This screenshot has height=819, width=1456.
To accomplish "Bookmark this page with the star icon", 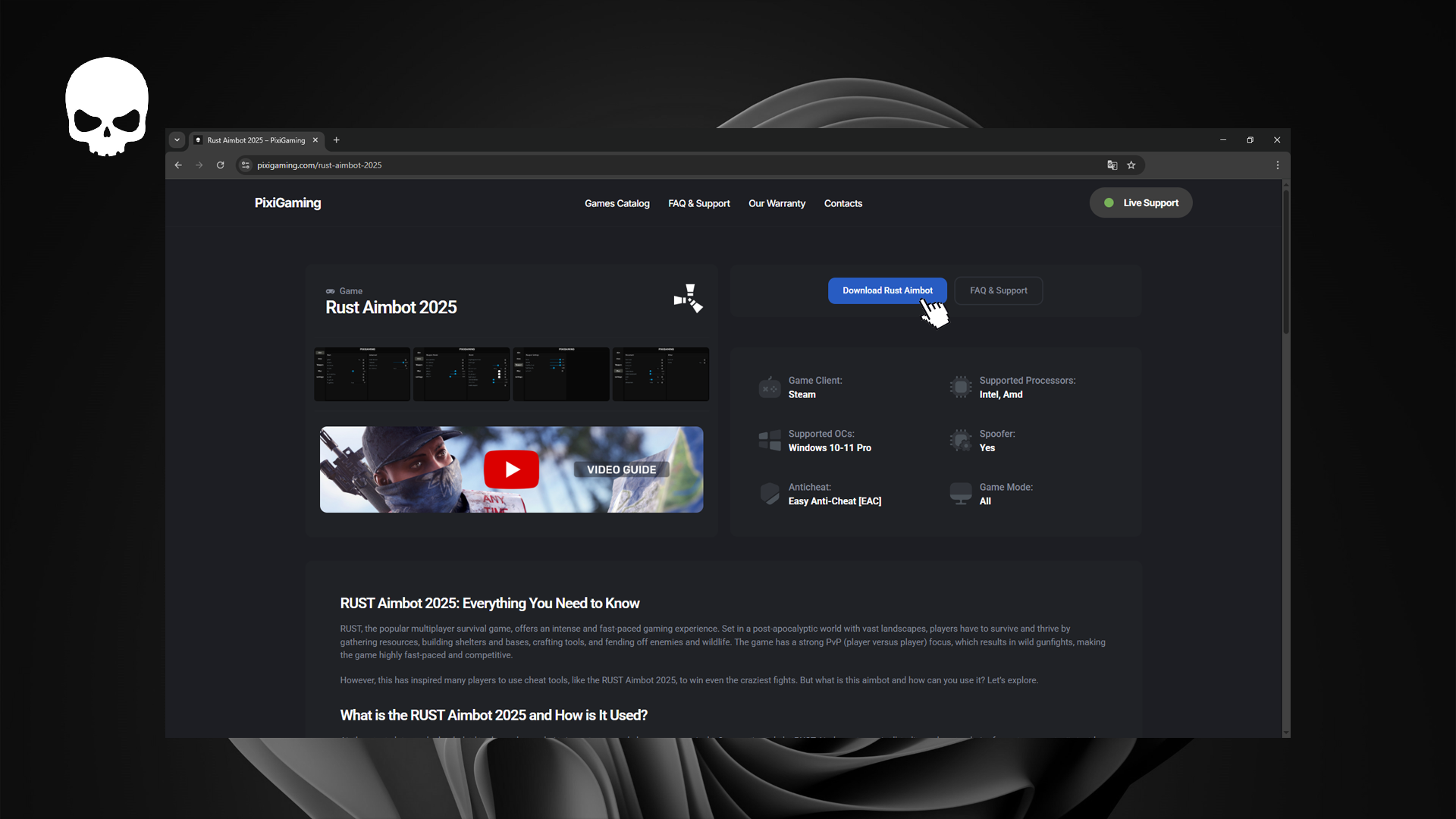I will click(1131, 165).
